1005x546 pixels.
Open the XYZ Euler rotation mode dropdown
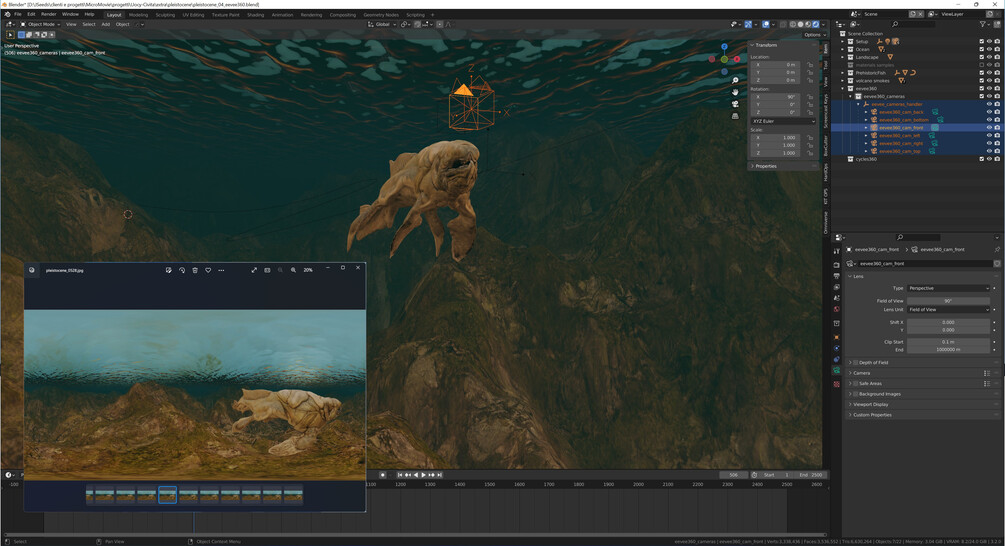pos(783,121)
